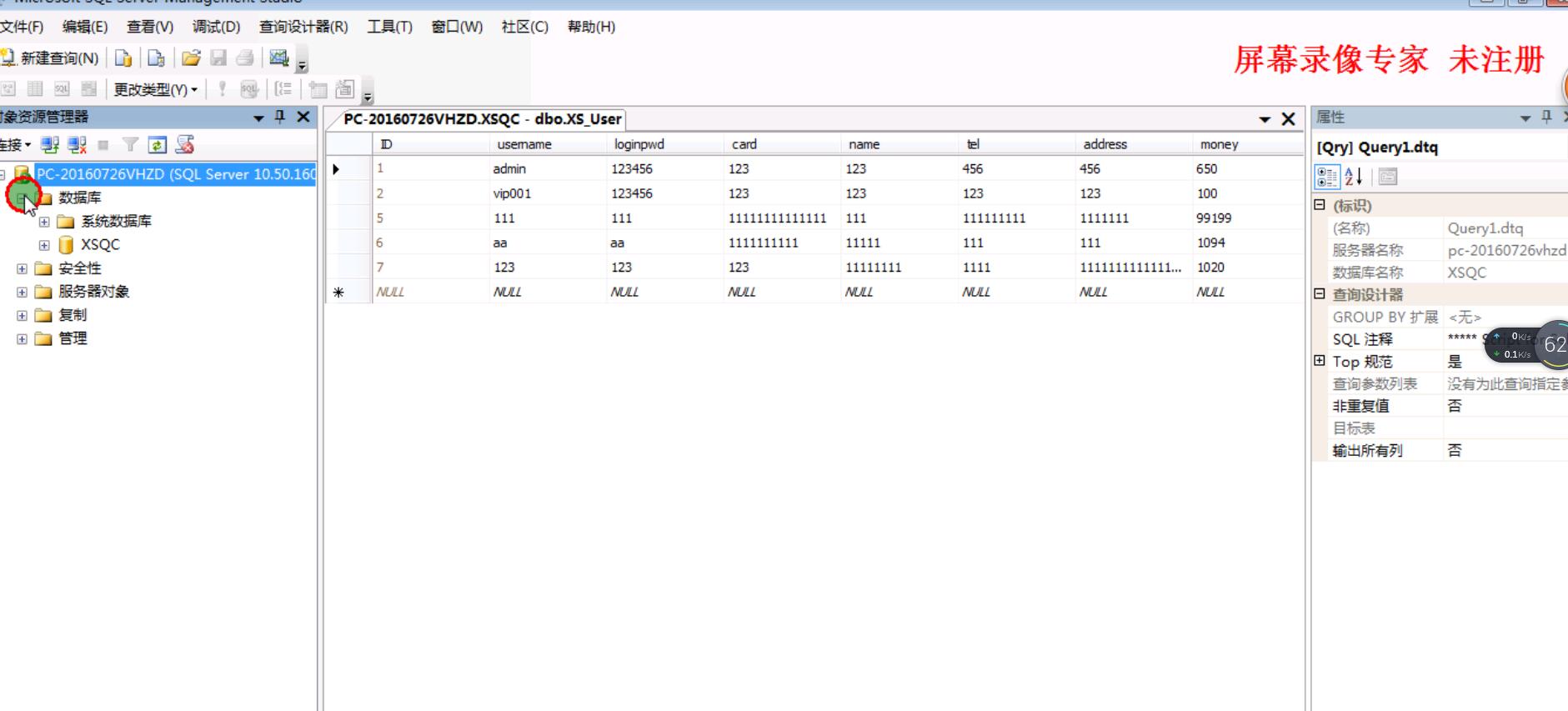Select row header of admin row
The image size is (1568, 711).
[x=348, y=169]
